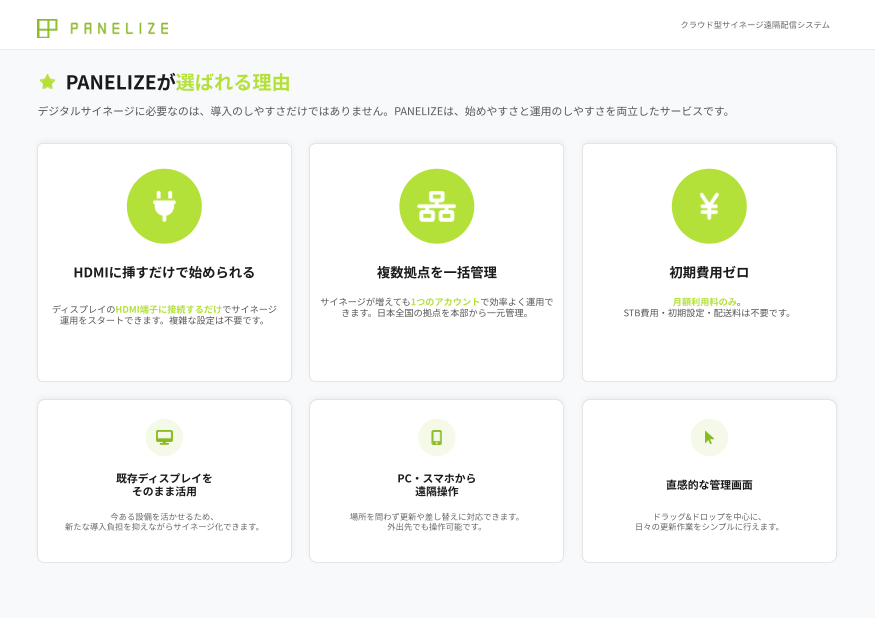Image resolution: width=875 pixels, height=618 pixels.
Task: Select the PANELIZE wordmark in header
Action: [120, 28]
